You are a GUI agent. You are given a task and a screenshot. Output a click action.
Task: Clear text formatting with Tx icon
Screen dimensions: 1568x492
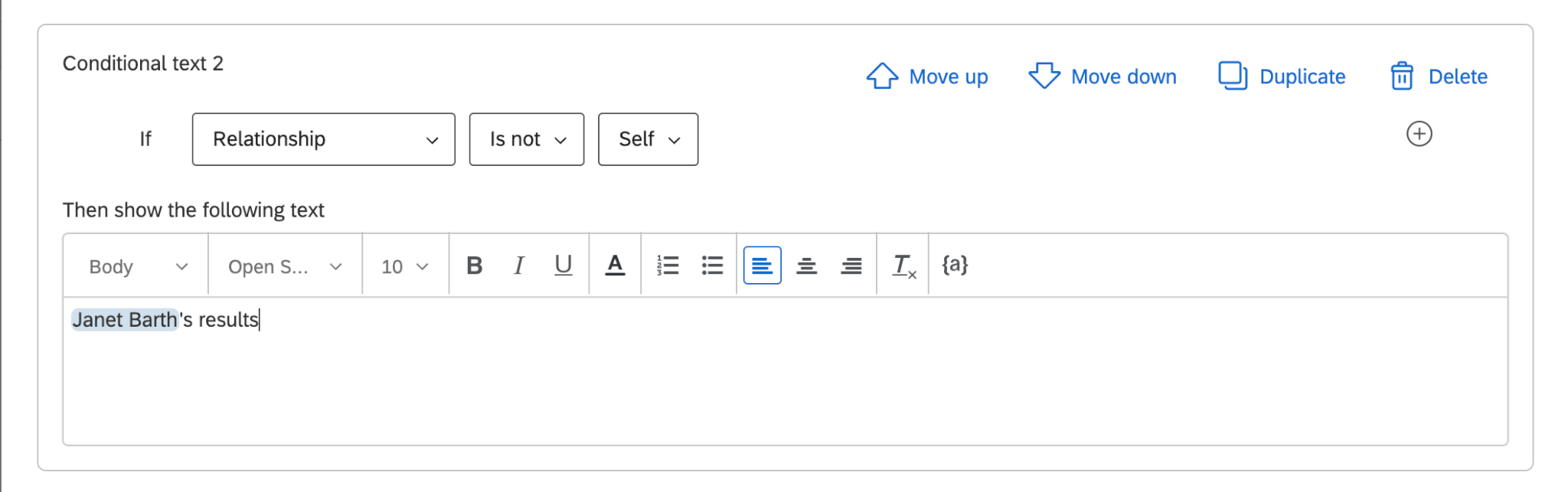click(x=903, y=266)
